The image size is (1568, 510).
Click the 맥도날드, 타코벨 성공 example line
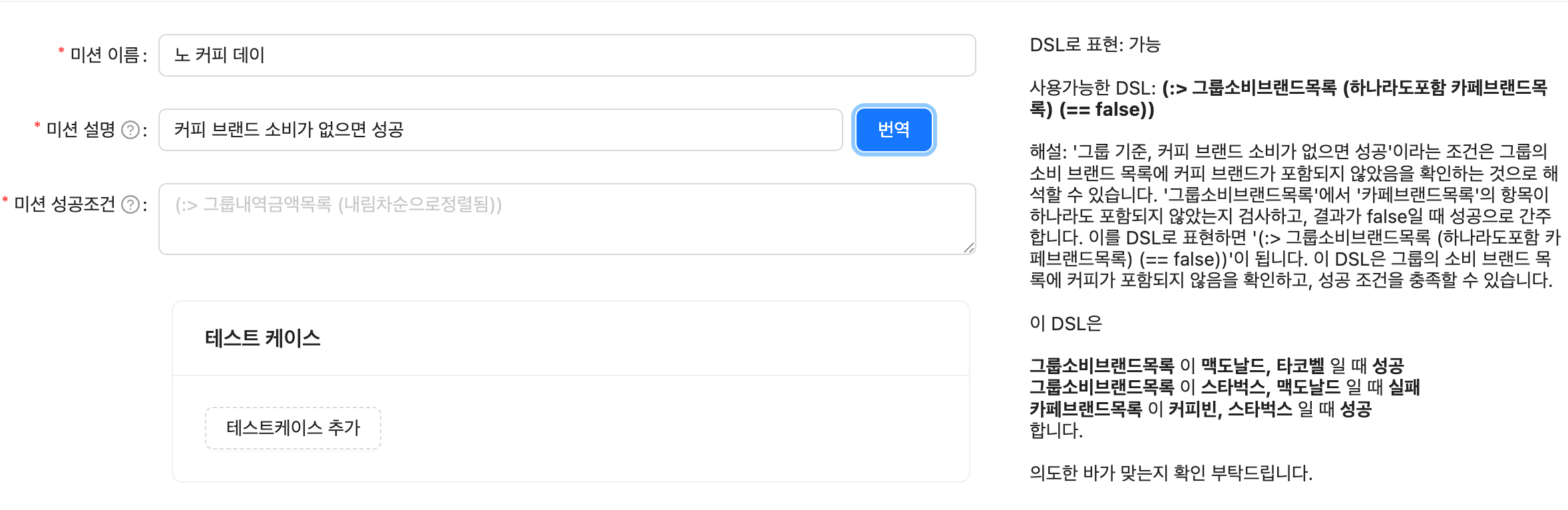[x=1217, y=366]
